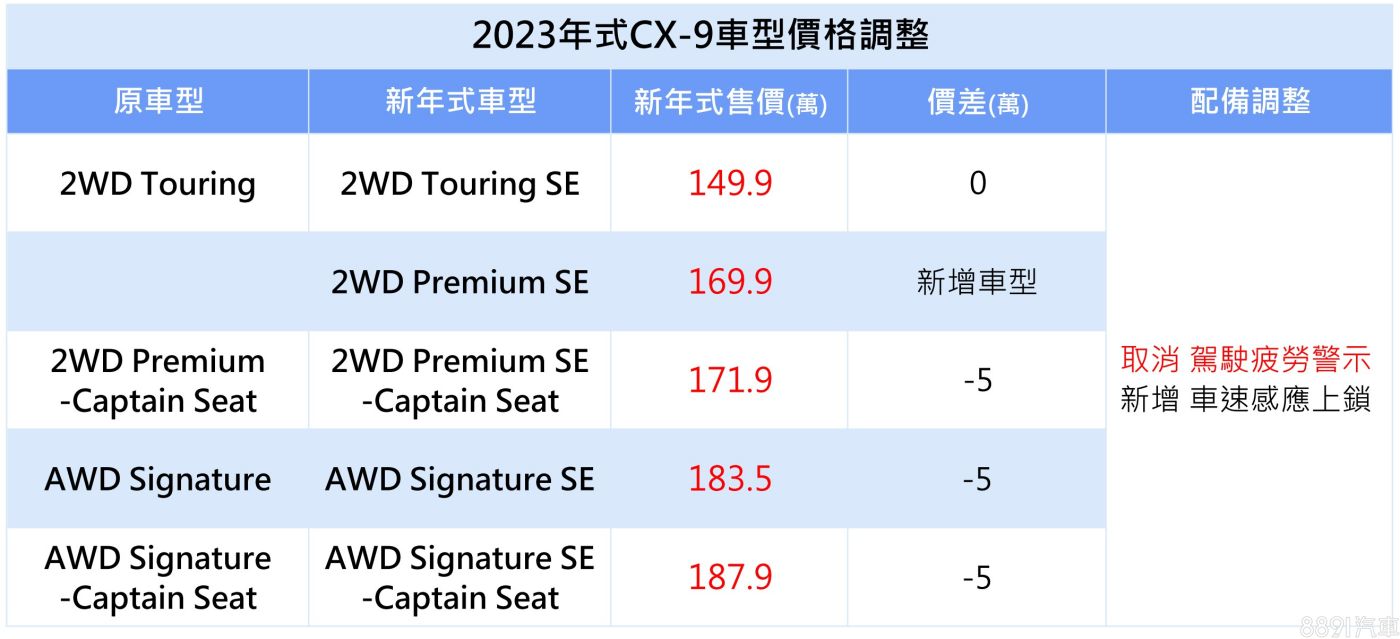Click the 2WD Premium SE model without Captain Seat

460,282
